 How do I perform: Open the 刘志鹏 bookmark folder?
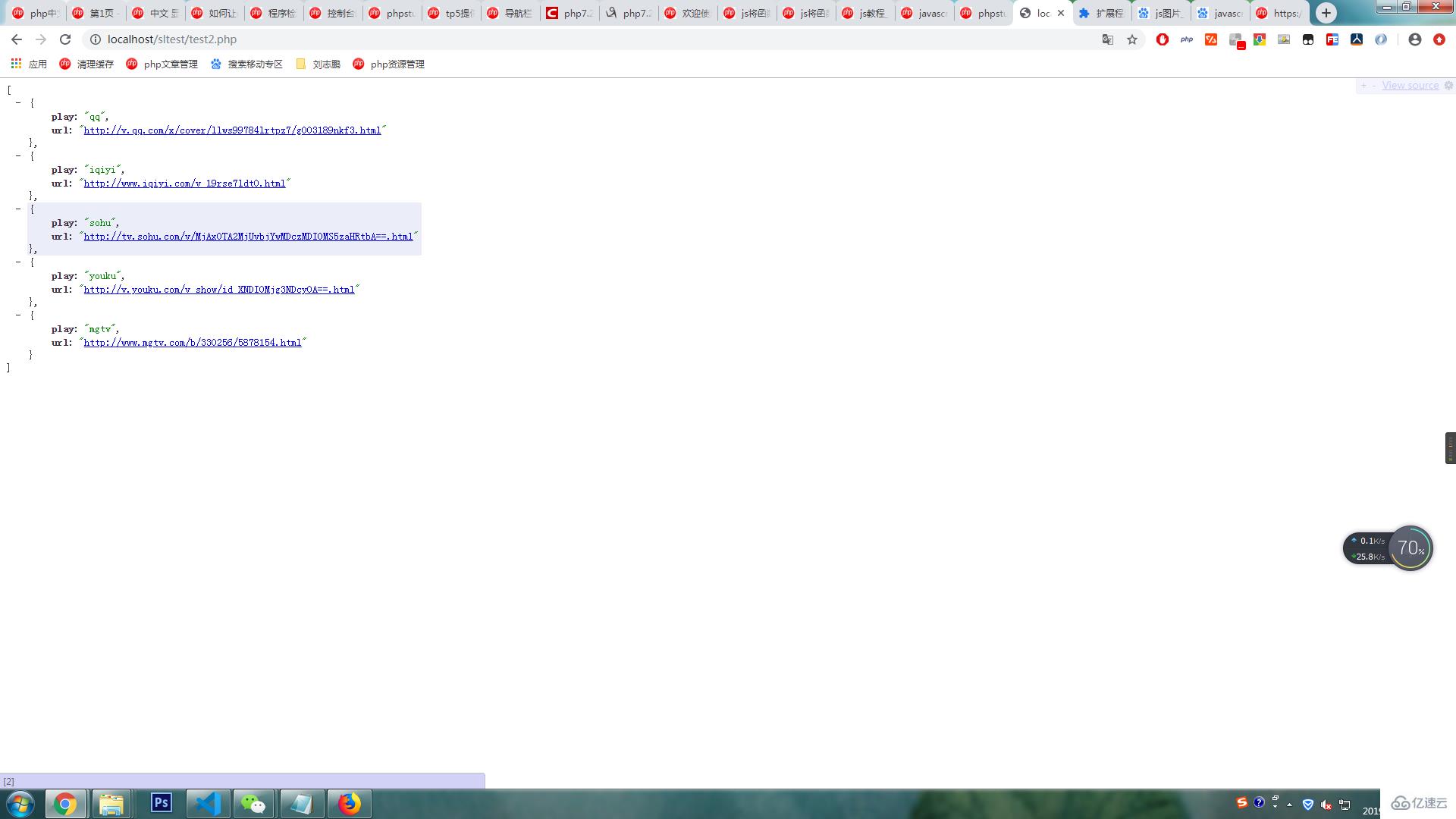point(318,64)
